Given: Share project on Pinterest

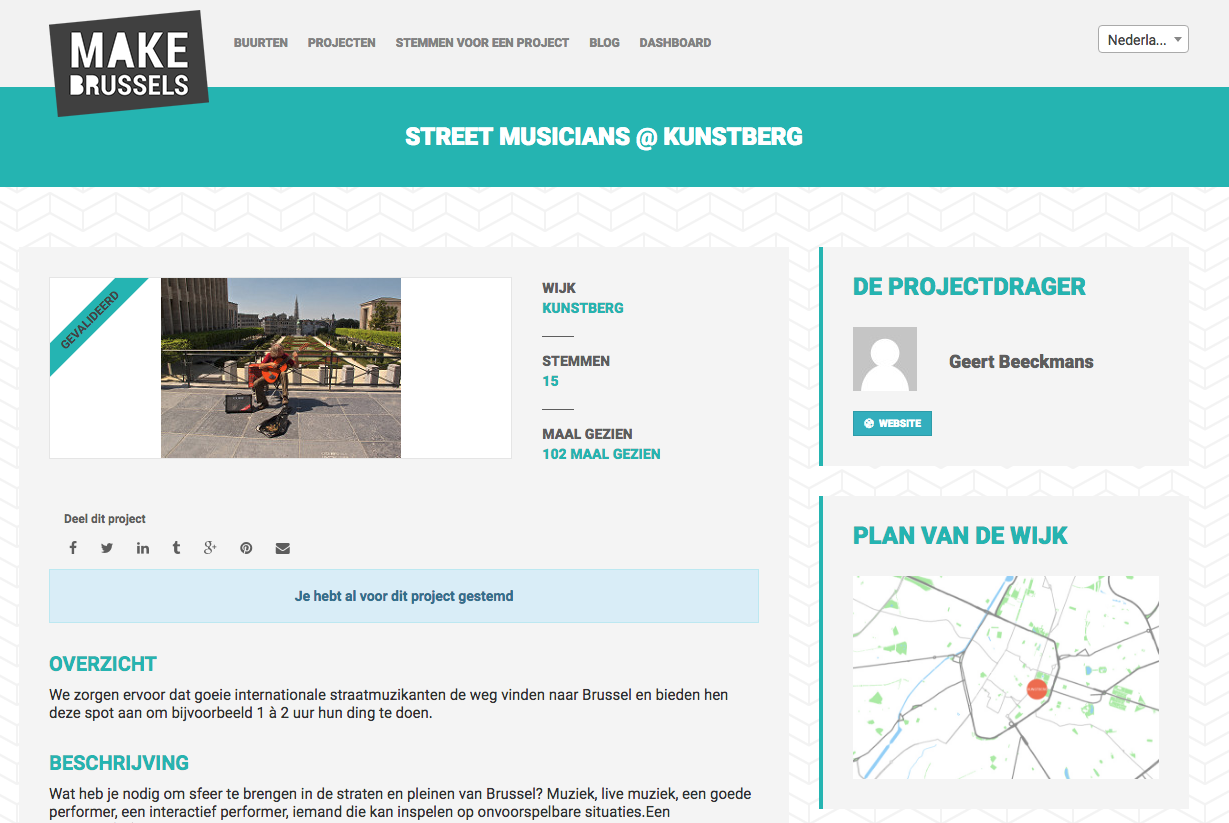Looking at the screenshot, I should coord(246,548).
